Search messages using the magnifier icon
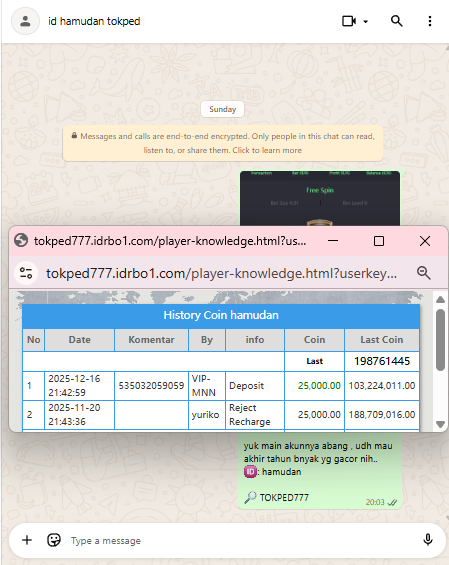The image size is (449, 565). [x=397, y=21]
